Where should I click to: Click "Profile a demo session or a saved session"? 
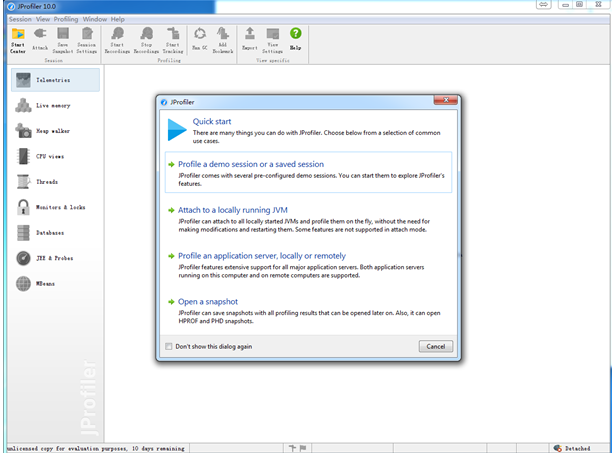pyautogui.click(x=251, y=164)
